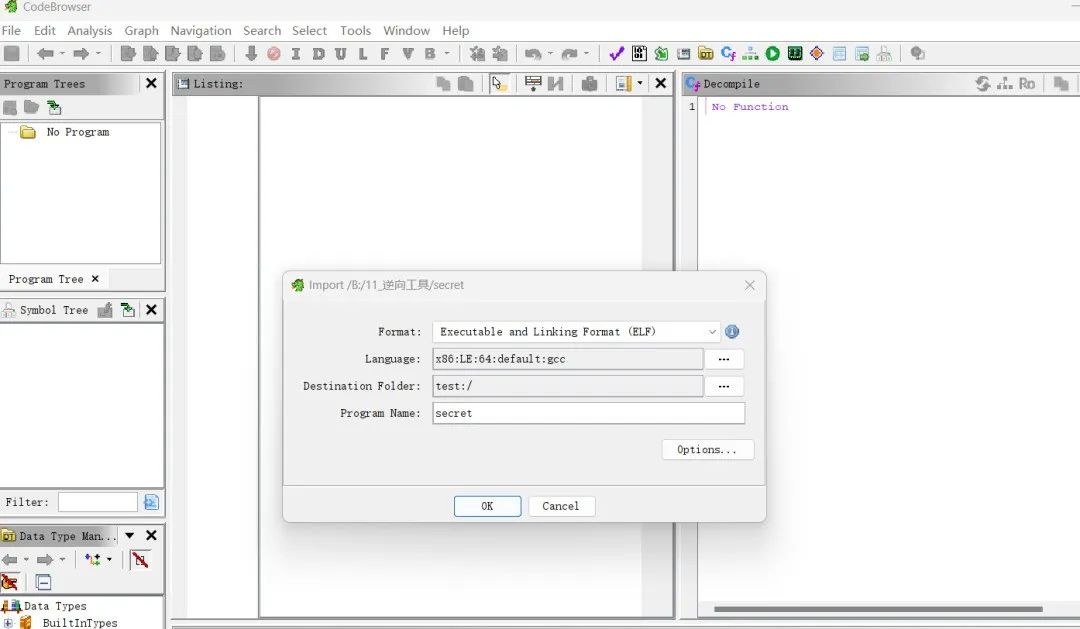
Task: Click the blue info icon beside Format
Action: point(732,332)
